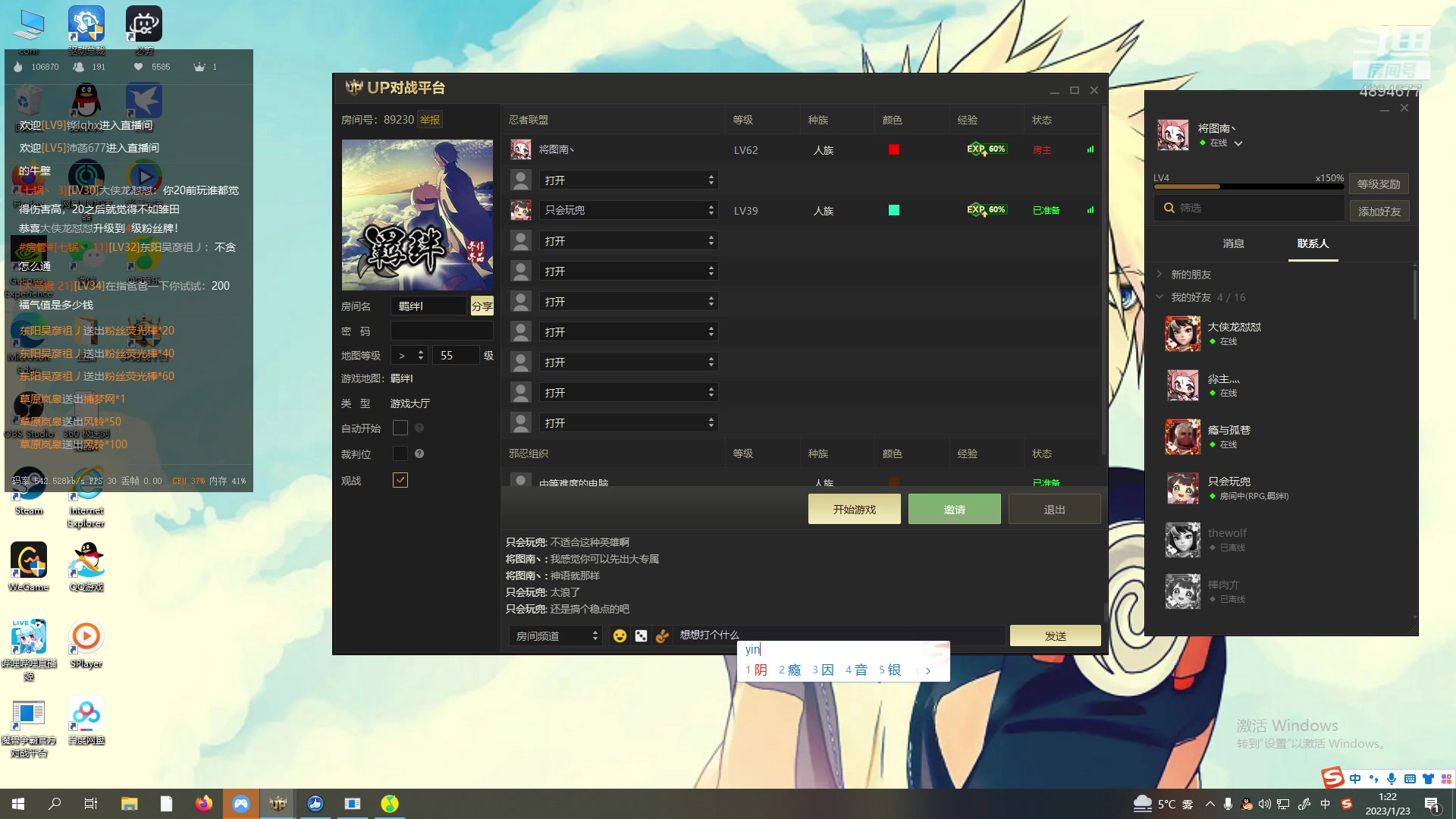Click my profile avatar in friends panel
This screenshot has height=819, width=1456.
point(1173,135)
